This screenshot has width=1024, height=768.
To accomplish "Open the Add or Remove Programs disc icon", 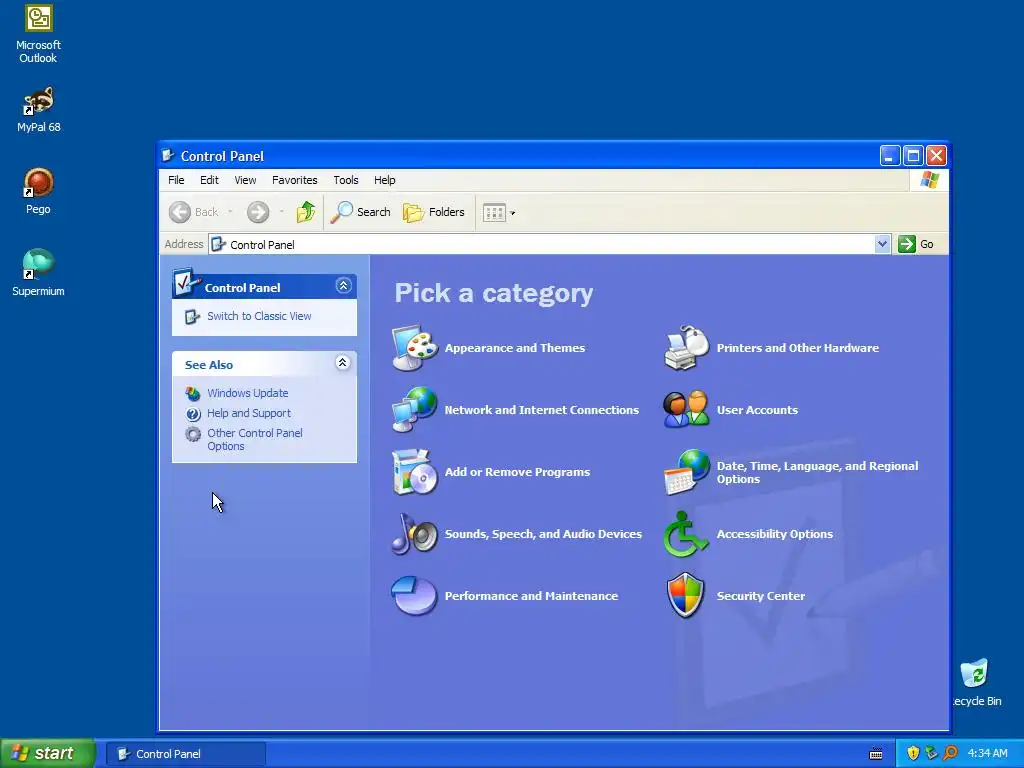I will pos(414,472).
